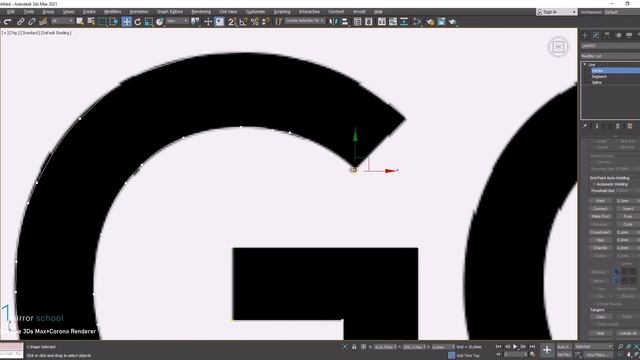Click the Use Pivot Point Center icon
640x360 pixels.
click(x=196, y=22)
